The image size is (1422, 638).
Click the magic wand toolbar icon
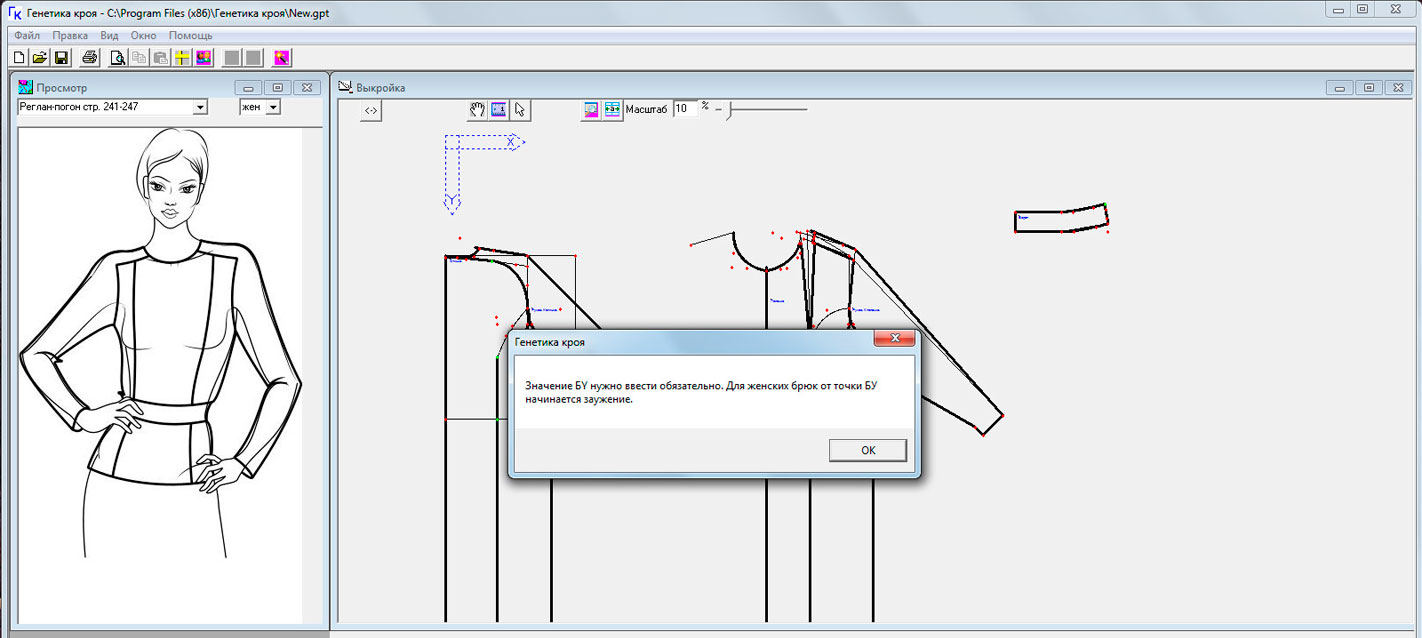click(282, 57)
